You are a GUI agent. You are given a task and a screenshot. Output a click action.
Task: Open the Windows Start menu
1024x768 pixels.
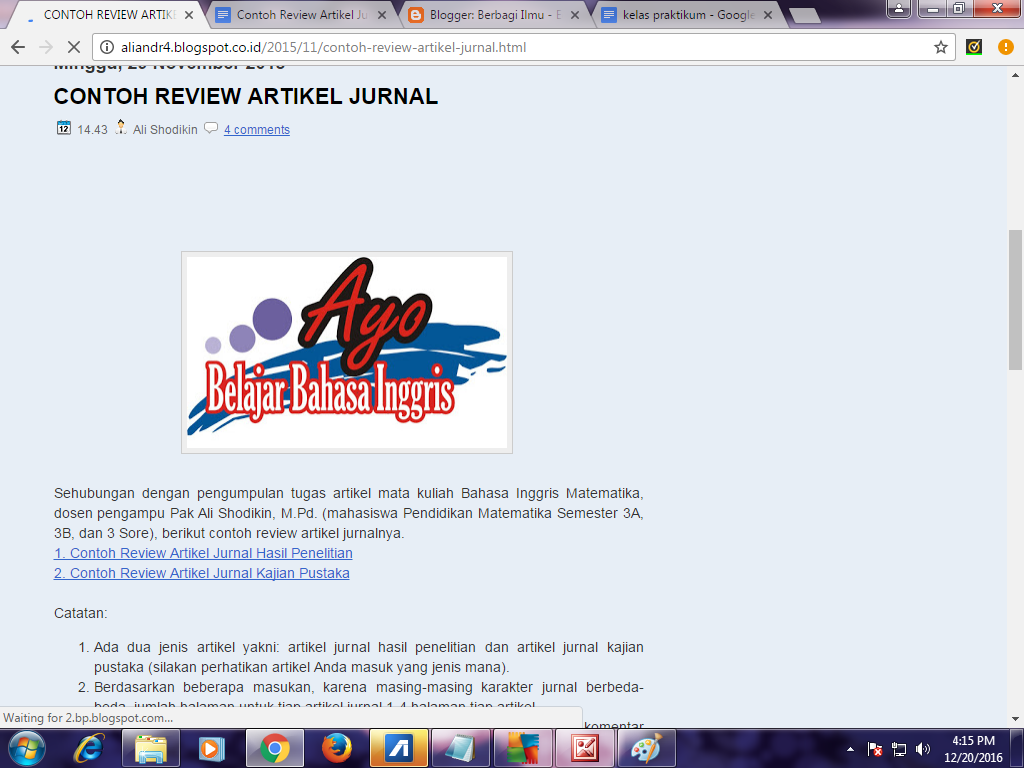(25, 748)
